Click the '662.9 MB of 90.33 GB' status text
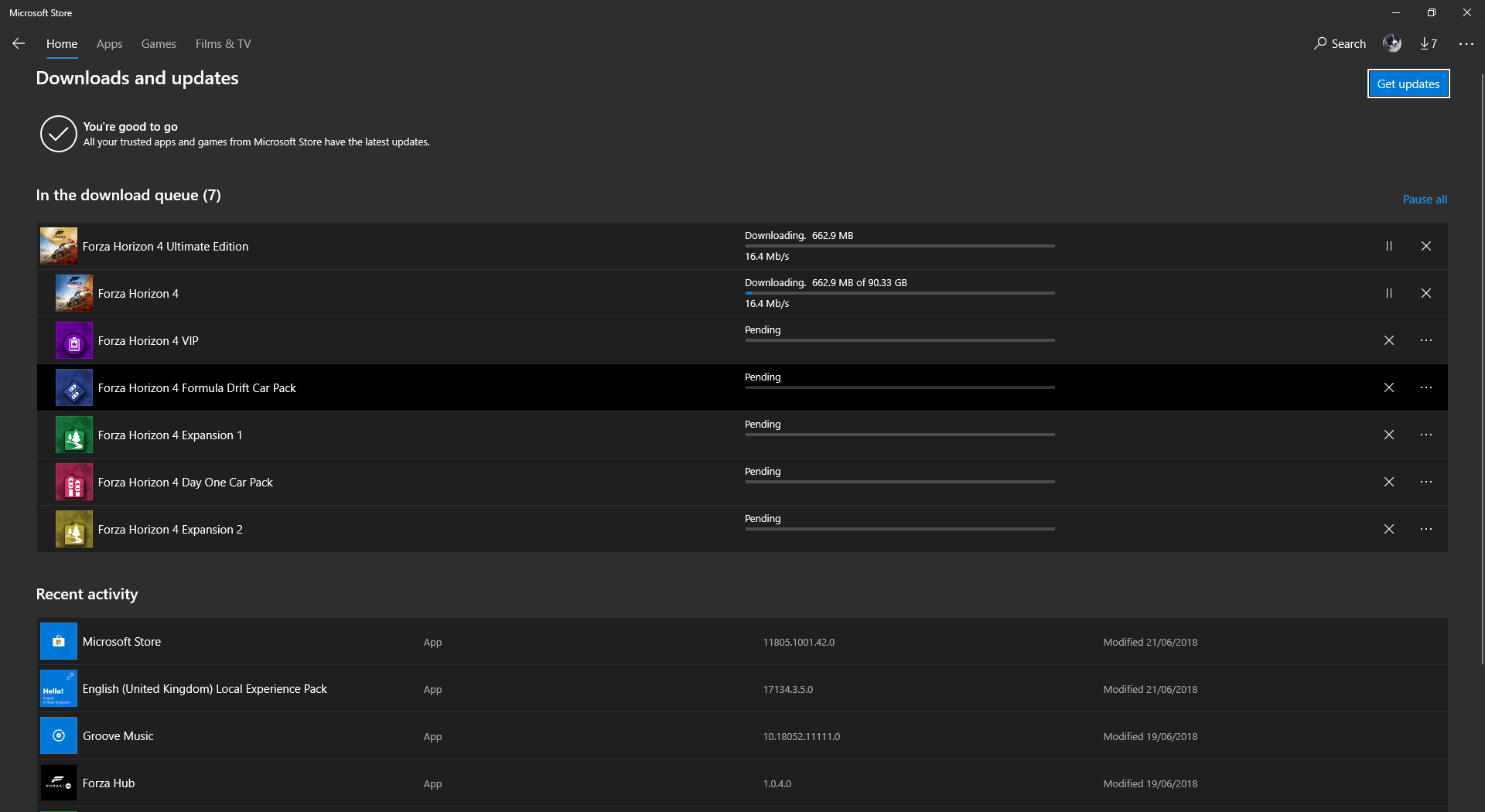The height and width of the screenshot is (812, 1485). coord(859,282)
